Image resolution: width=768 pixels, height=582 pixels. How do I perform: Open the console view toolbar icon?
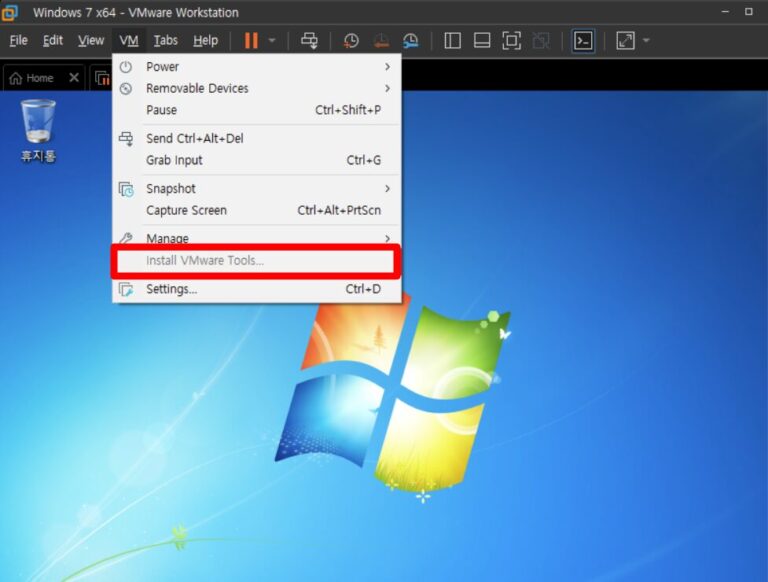pos(583,41)
